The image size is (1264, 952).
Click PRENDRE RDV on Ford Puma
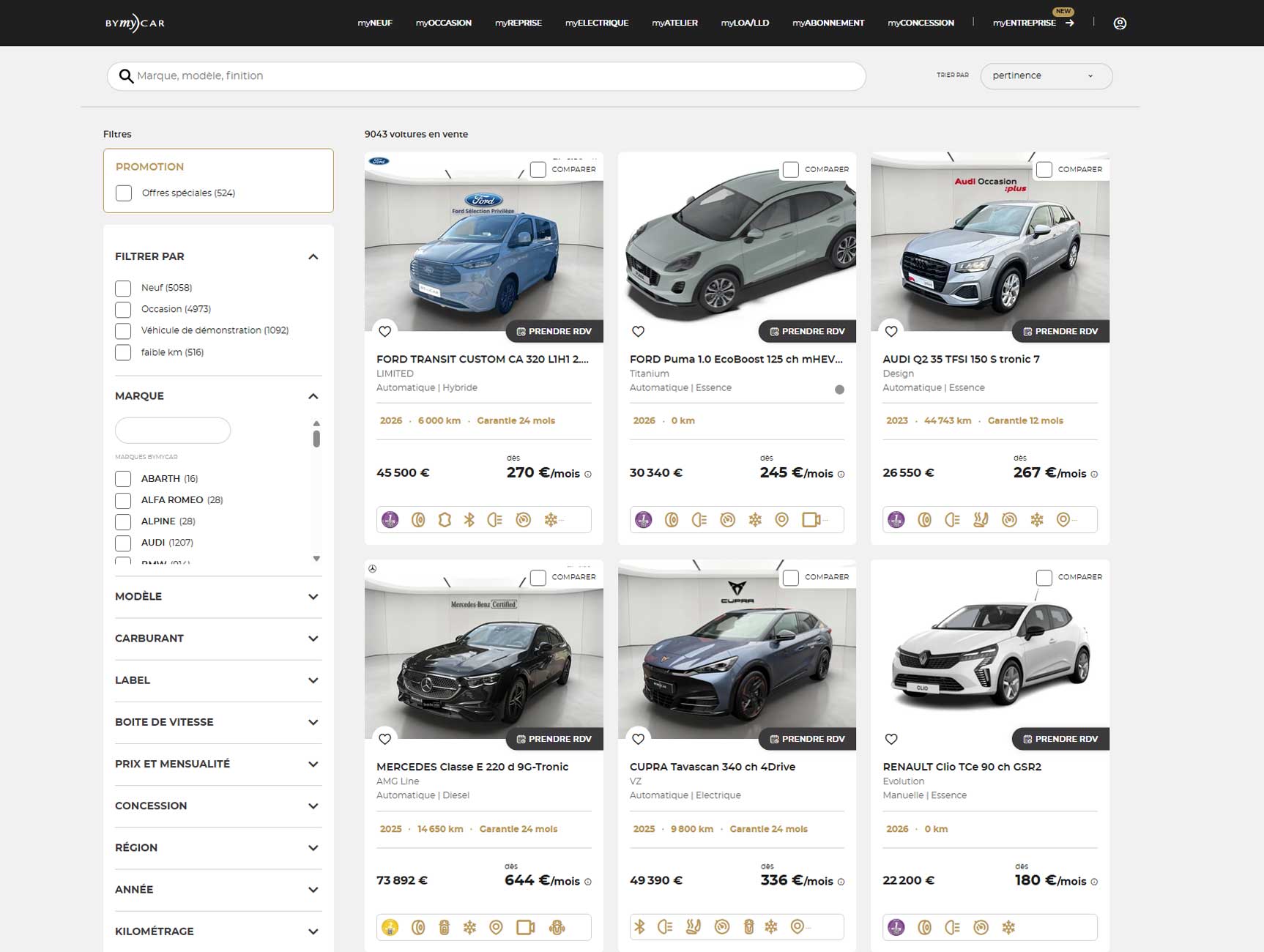pos(806,332)
